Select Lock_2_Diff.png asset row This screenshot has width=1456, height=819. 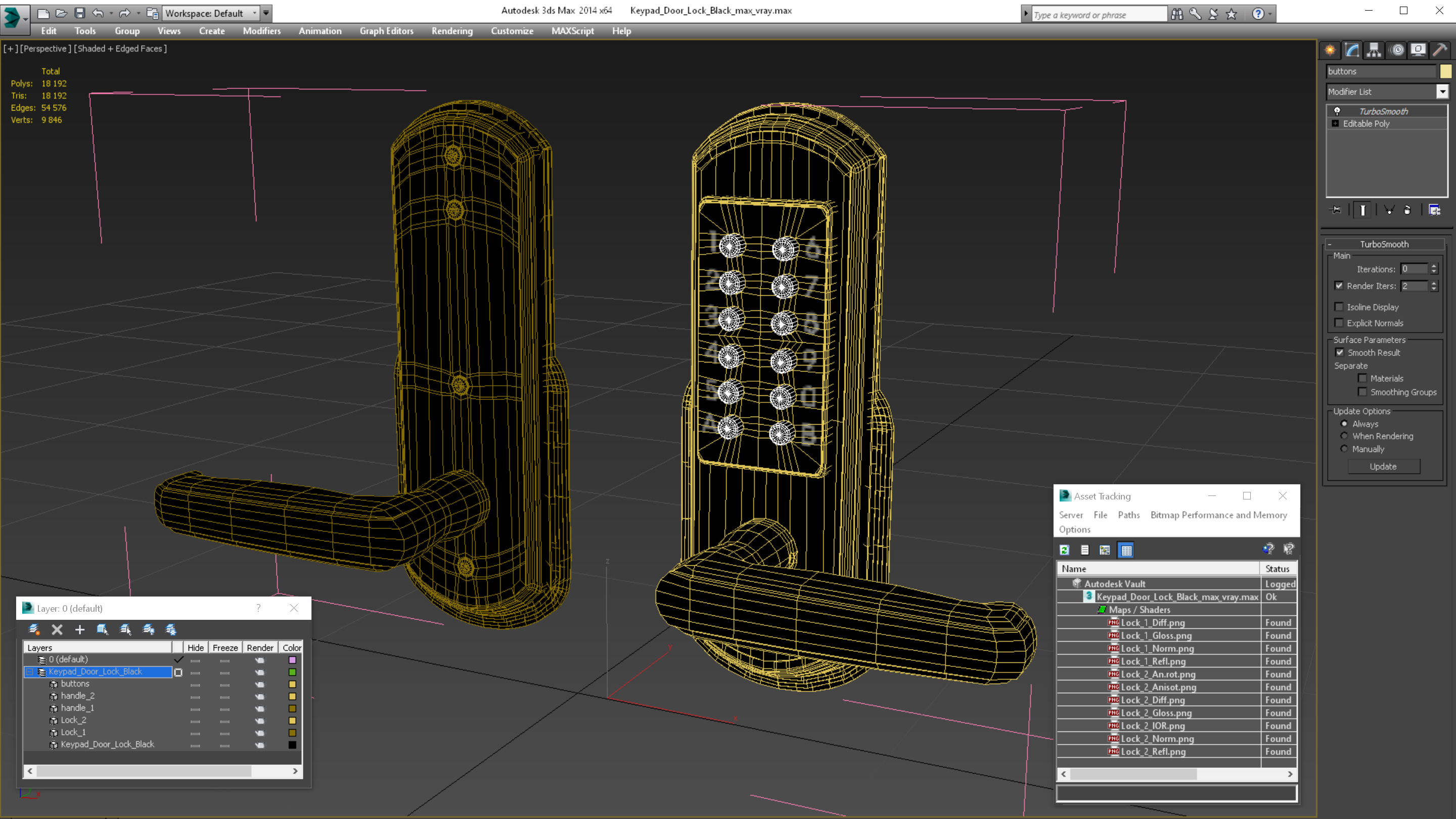tap(1177, 700)
